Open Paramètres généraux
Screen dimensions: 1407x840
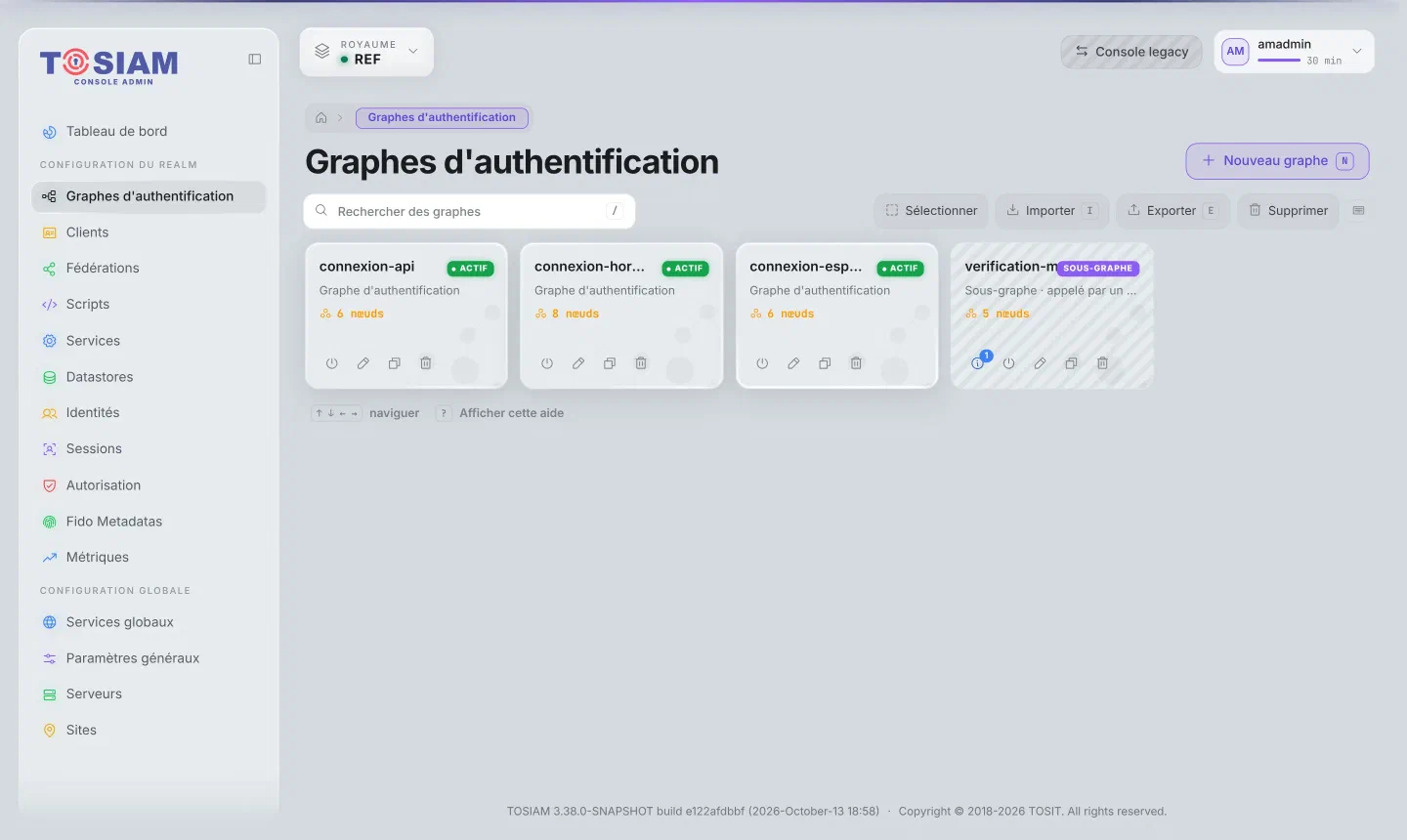click(x=149, y=658)
